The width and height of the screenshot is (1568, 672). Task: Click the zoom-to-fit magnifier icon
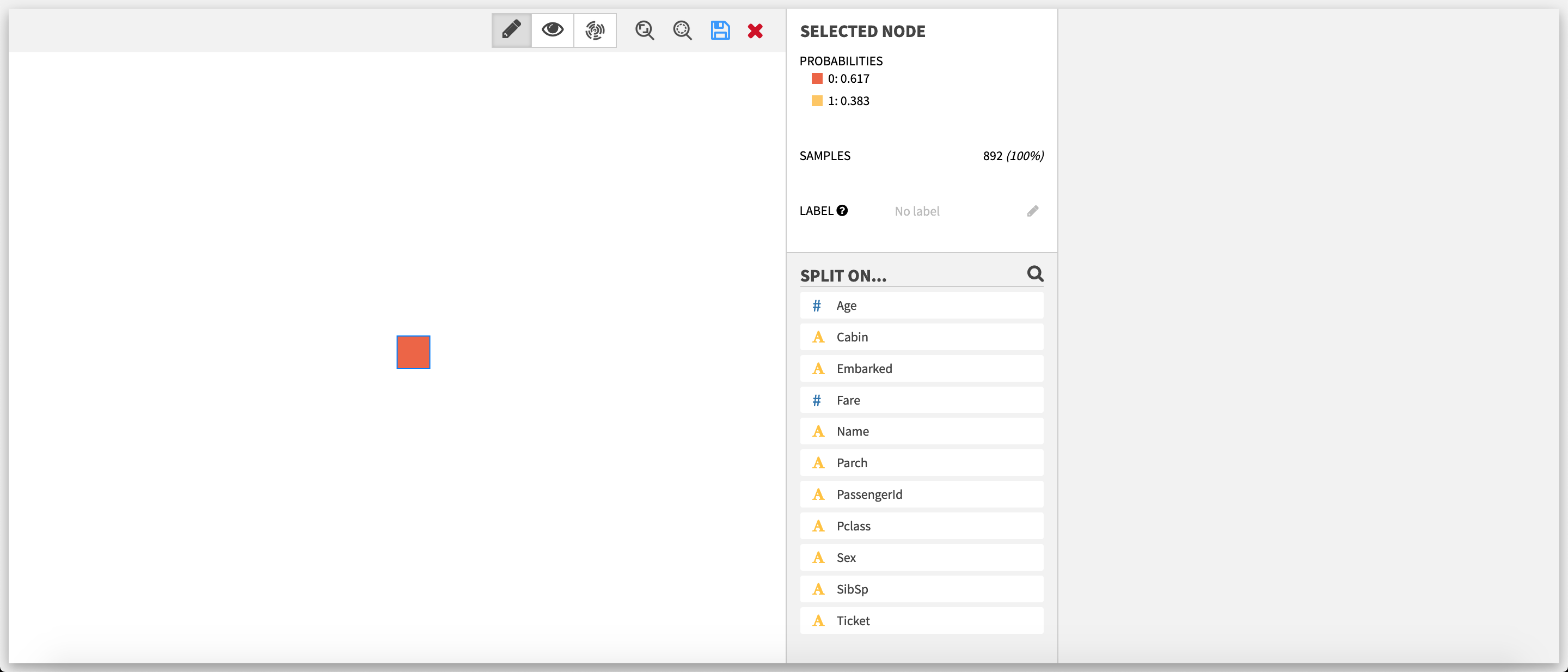(644, 30)
